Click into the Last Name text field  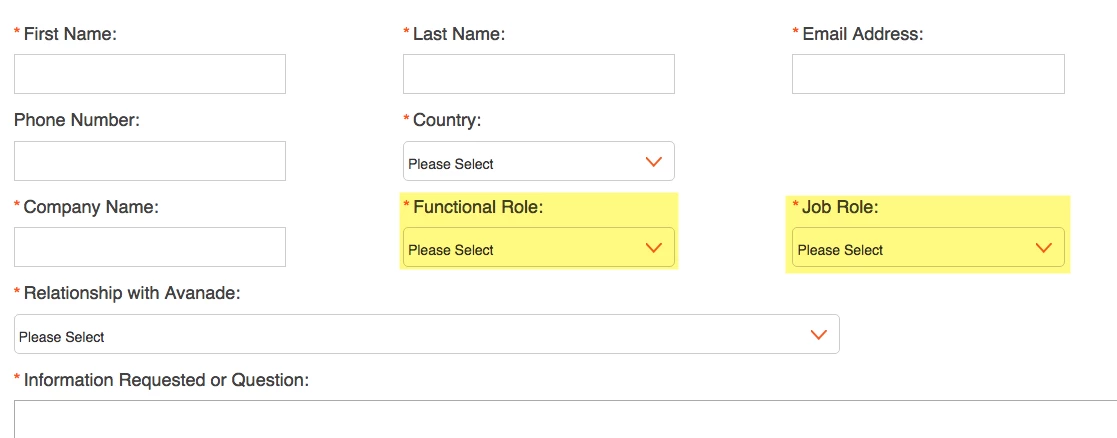pos(538,74)
